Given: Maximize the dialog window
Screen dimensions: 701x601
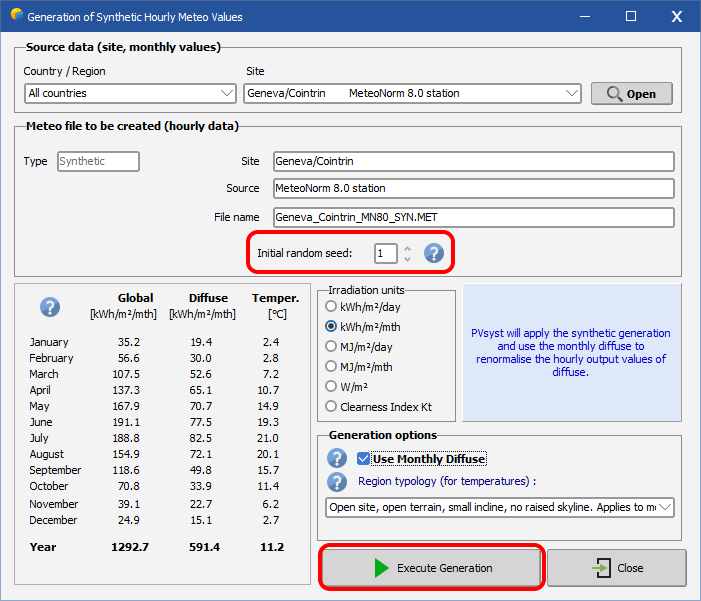Looking at the screenshot, I should (631, 16).
